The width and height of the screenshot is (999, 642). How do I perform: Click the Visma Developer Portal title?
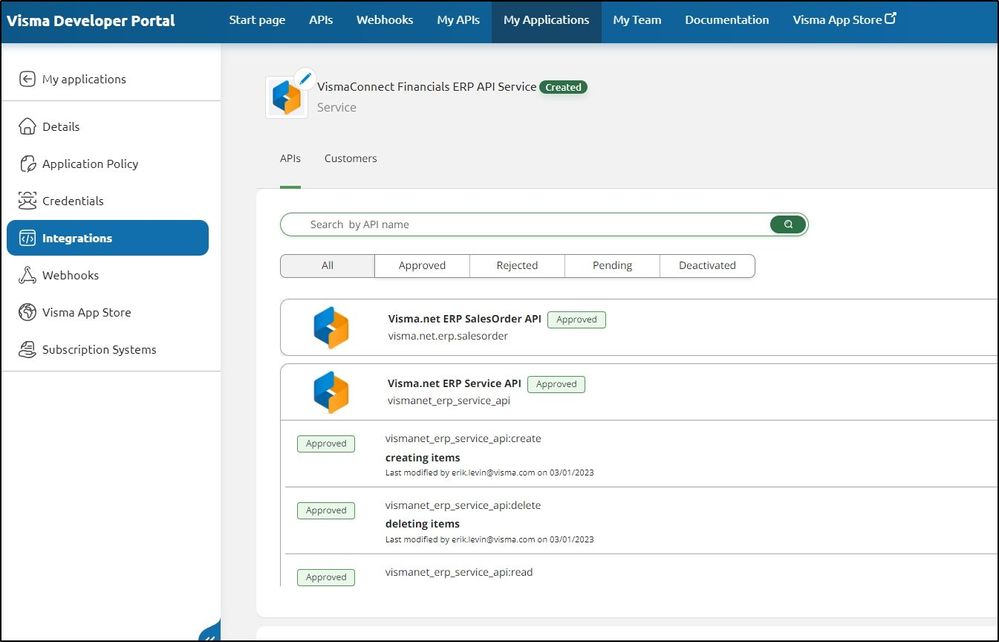pyautogui.click(x=90, y=21)
